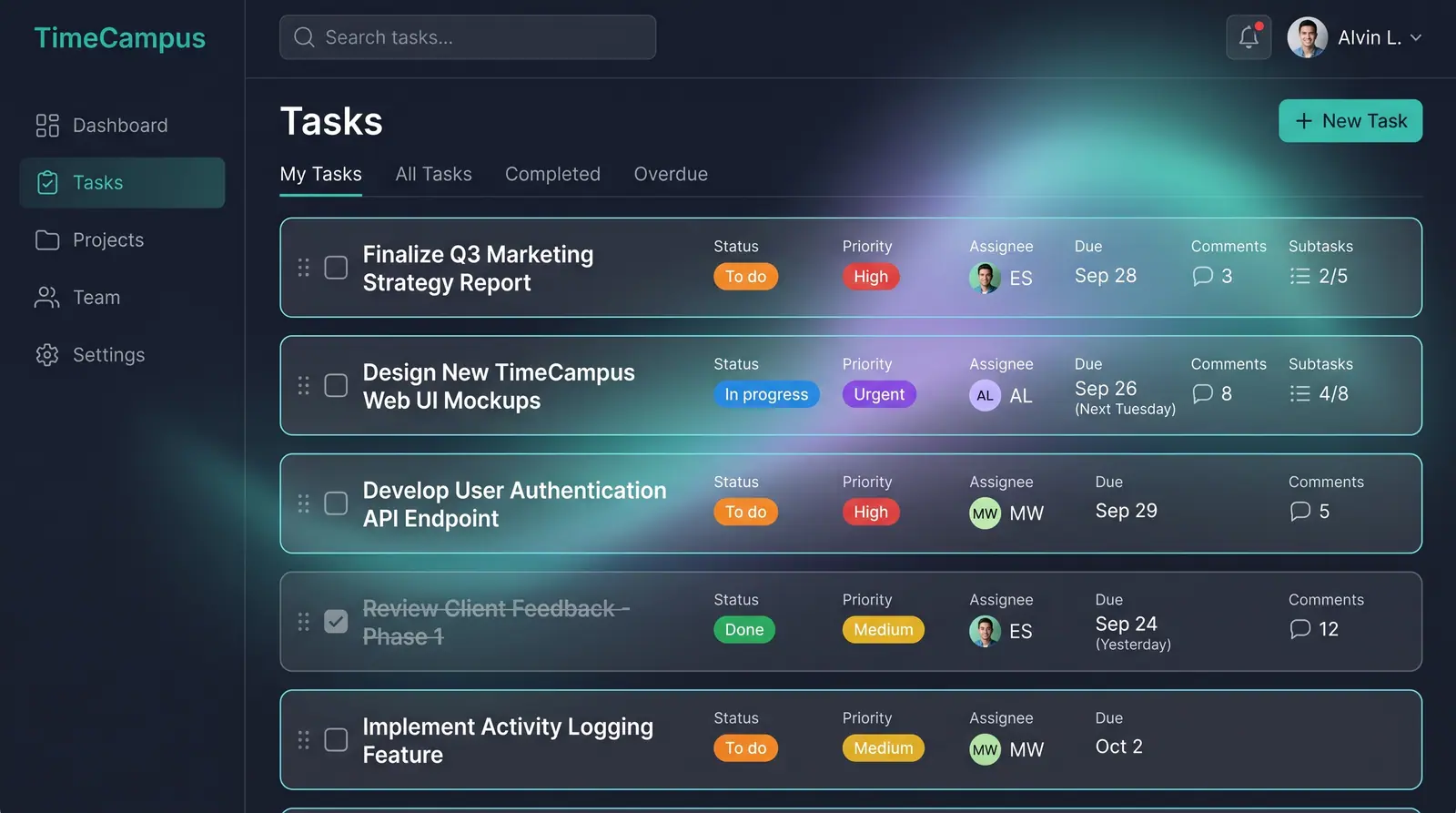
Task: Open comments bubble on Finalize Q3 Marketing task
Action: coord(1203,276)
